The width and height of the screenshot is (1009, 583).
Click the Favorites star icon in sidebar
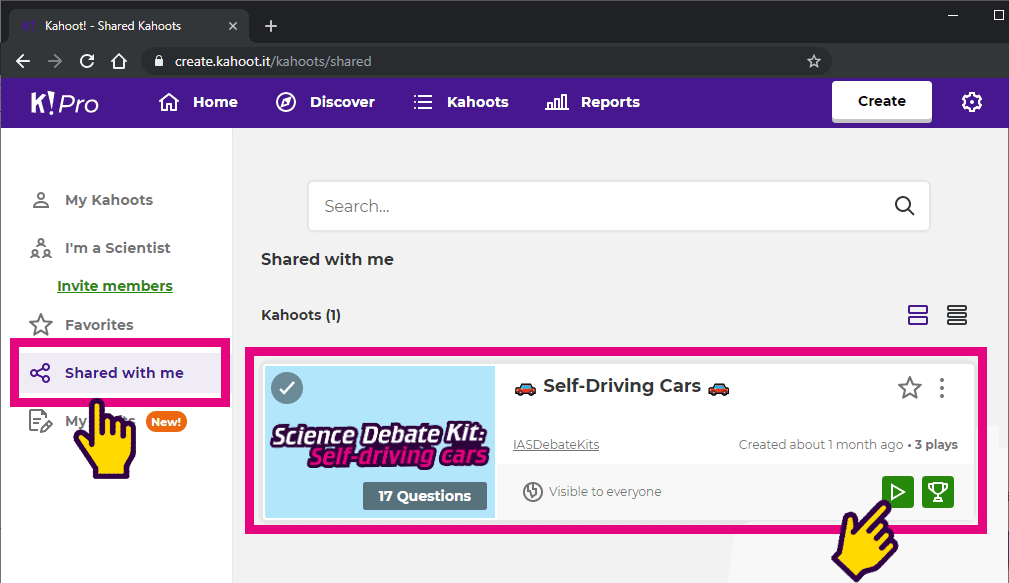[x=41, y=325]
